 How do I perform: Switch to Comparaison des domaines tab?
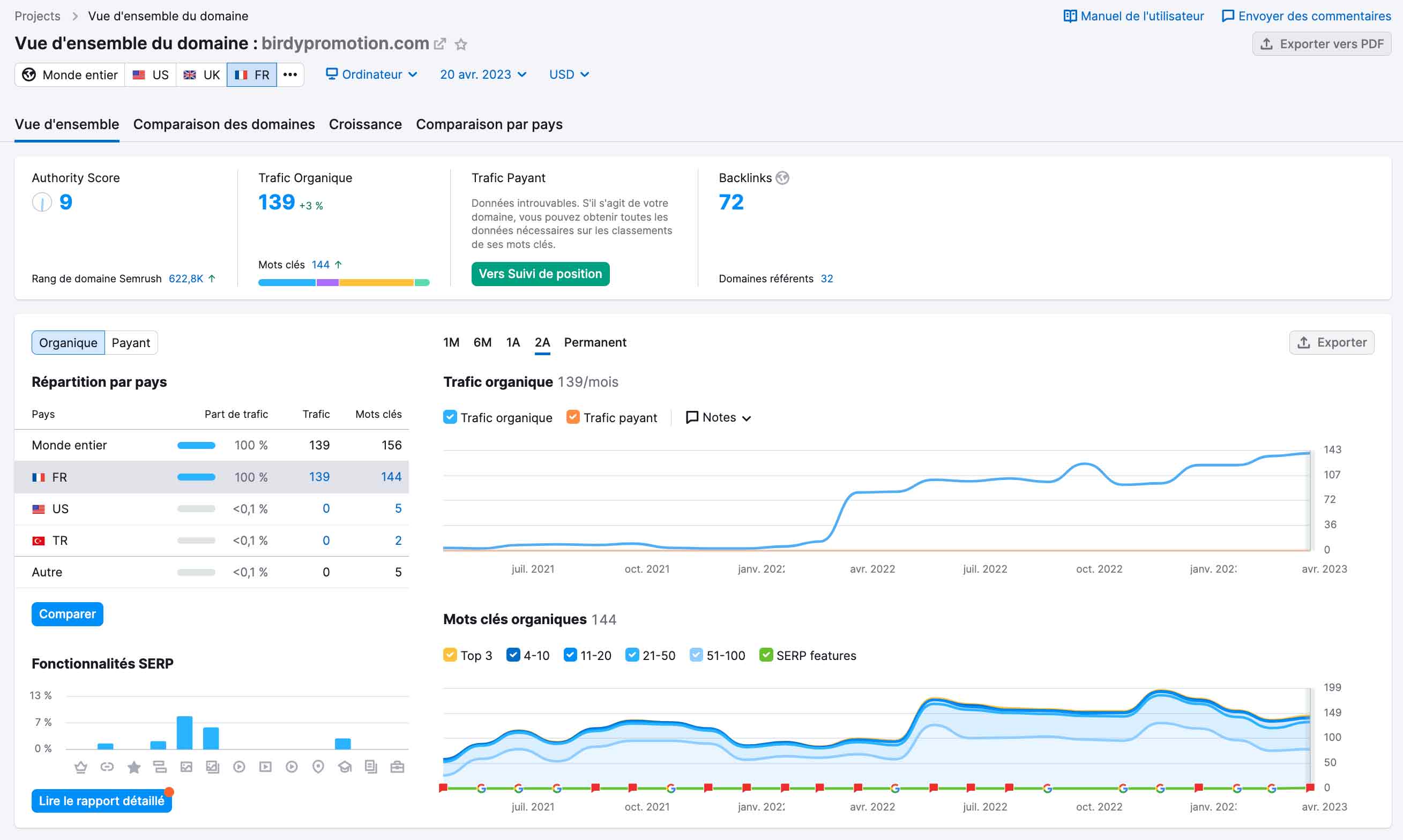(x=223, y=124)
